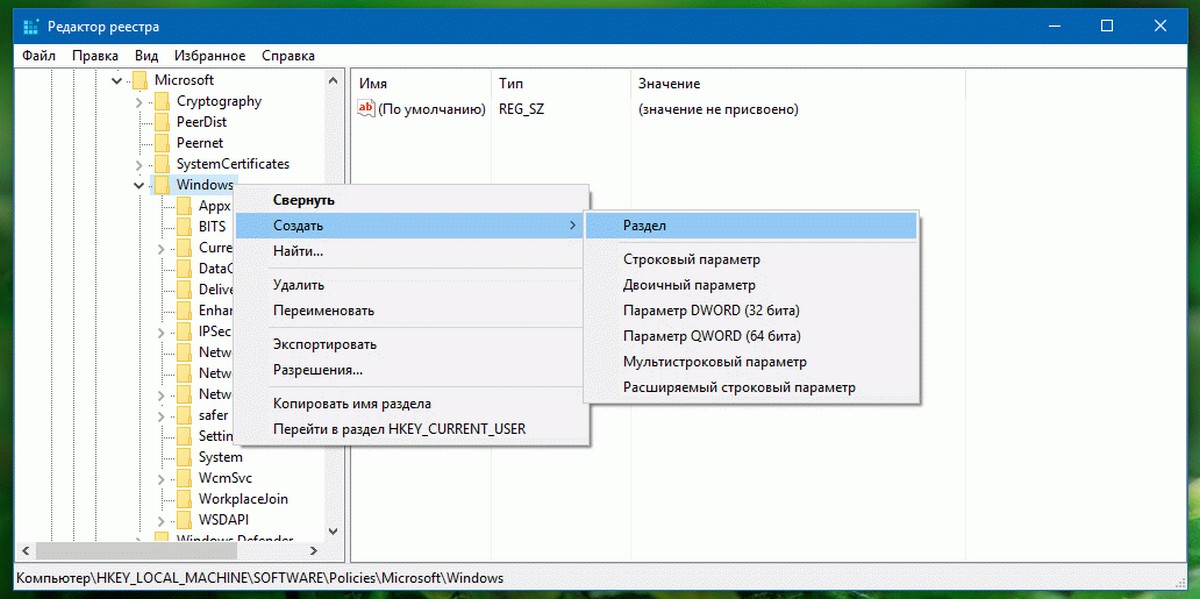Choose Удалить in the context menu
Viewport: 1200px width, 599px height.
[x=411, y=285]
